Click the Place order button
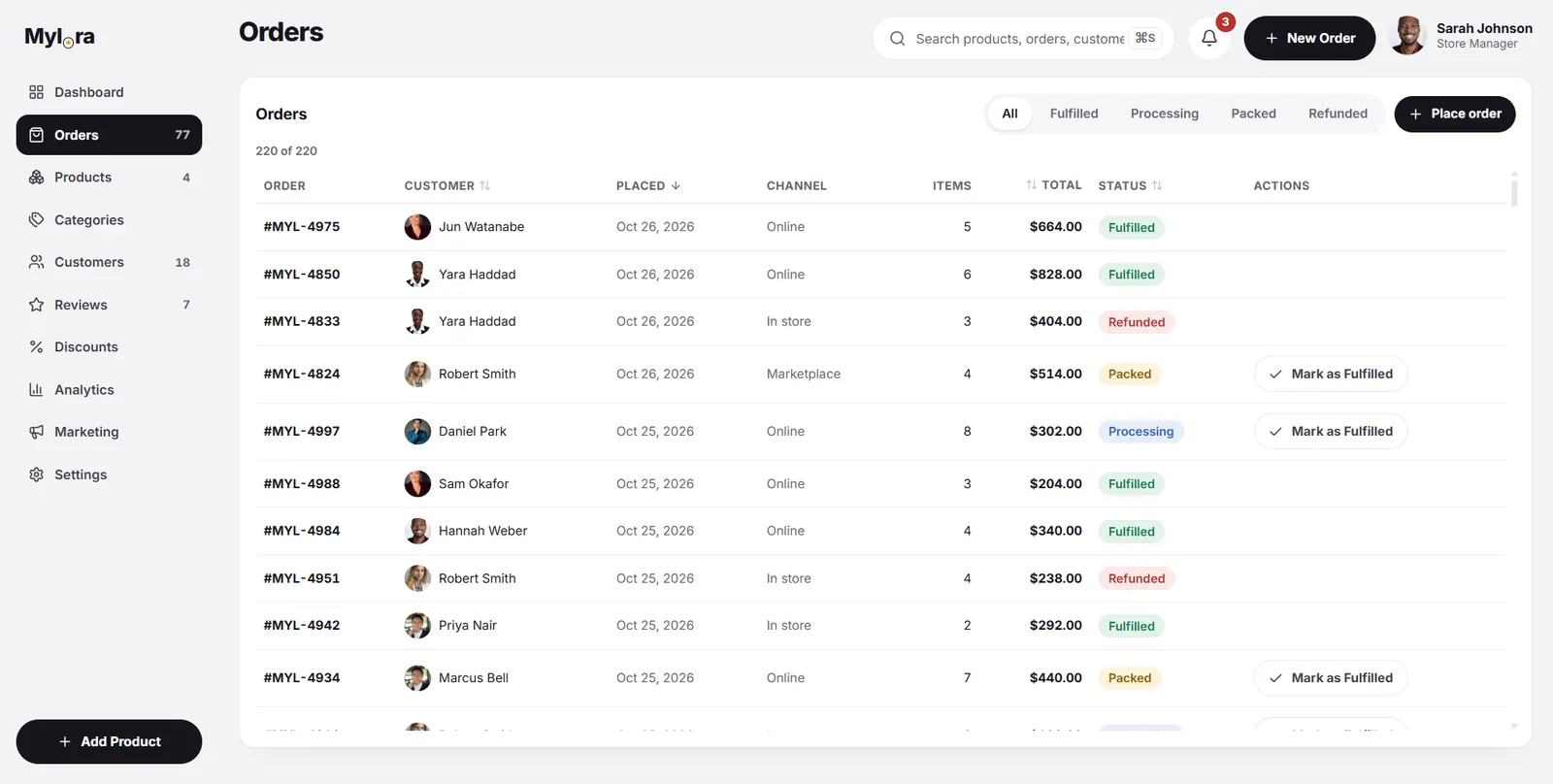This screenshot has height=784, width=1553. [1454, 114]
